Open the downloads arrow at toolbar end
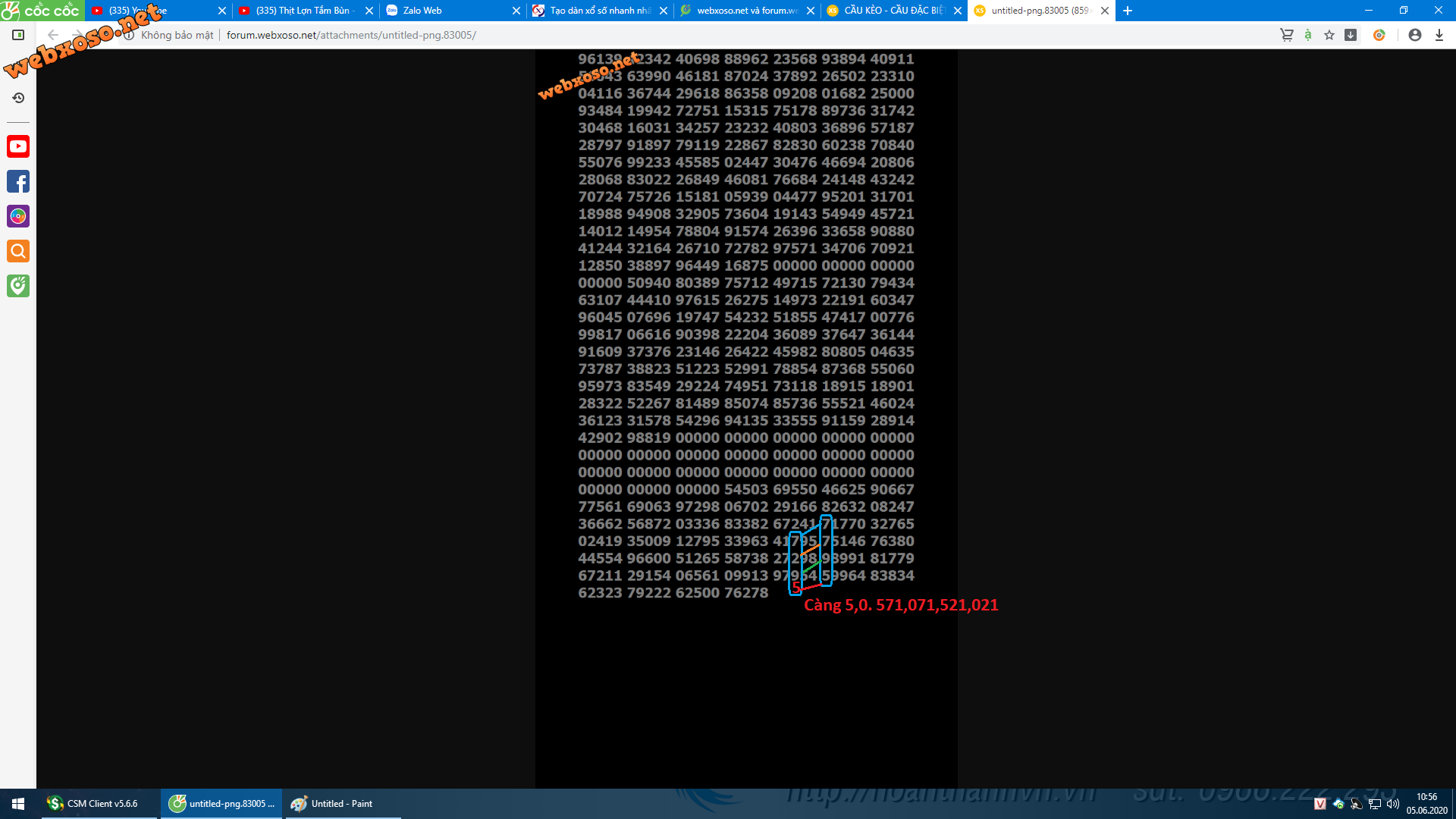 tap(1439, 35)
